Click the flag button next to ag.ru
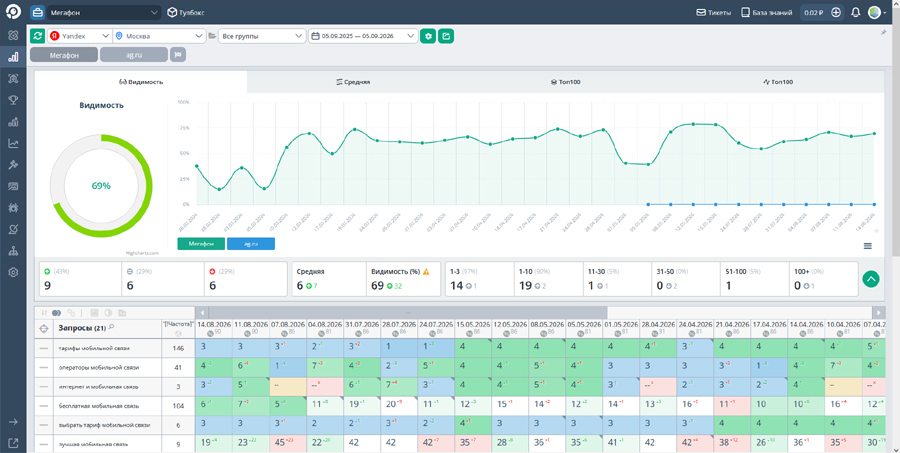900x453 pixels. coord(178,55)
